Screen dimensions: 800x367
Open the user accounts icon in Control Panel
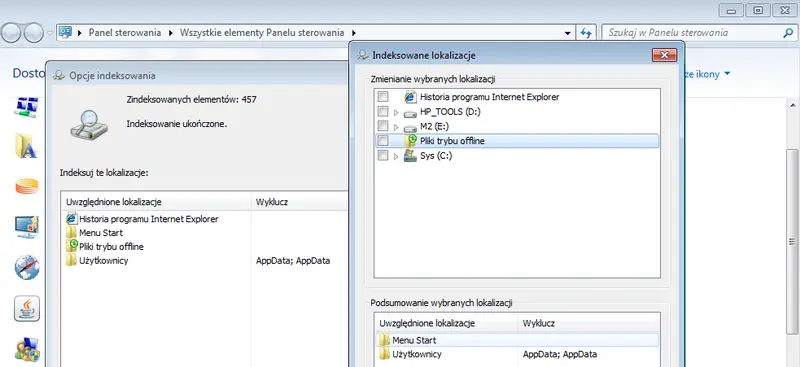point(27,350)
